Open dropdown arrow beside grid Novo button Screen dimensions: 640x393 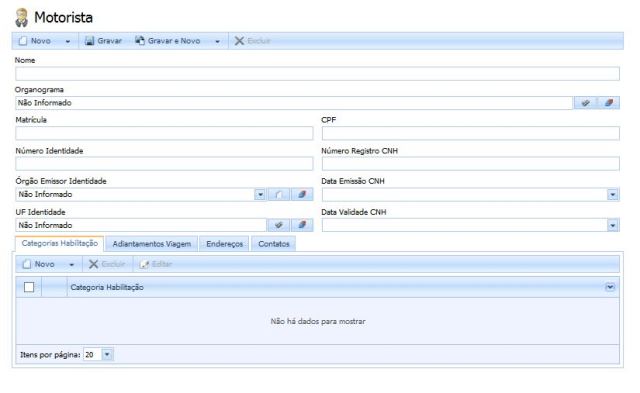(71, 265)
